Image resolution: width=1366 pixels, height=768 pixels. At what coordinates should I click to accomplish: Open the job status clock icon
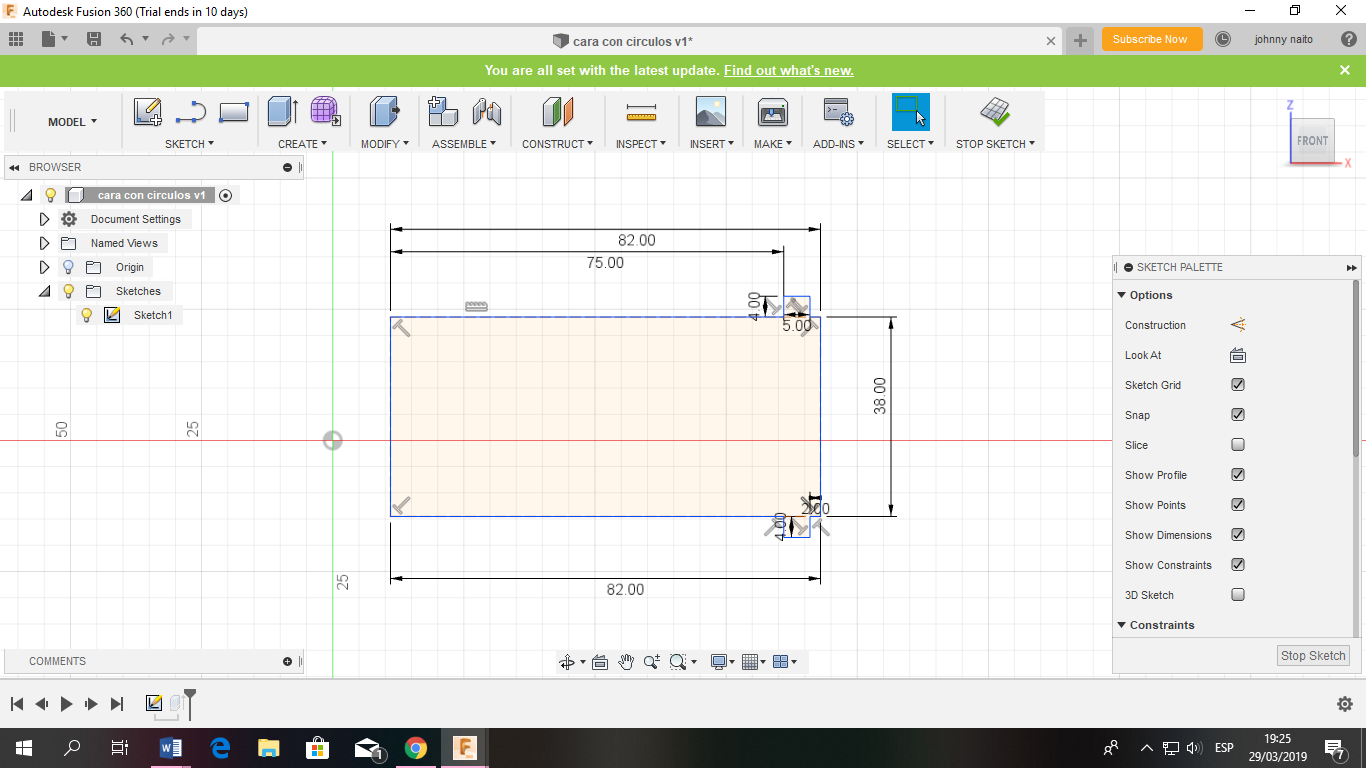(x=1223, y=39)
